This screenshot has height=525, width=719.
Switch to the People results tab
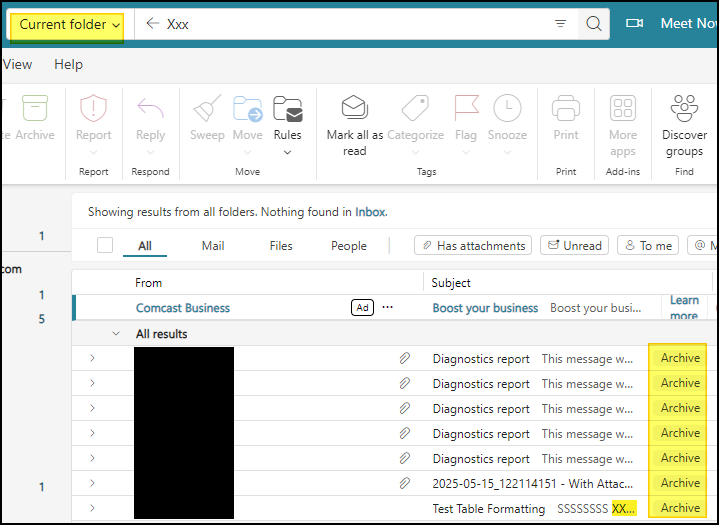pos(348,246)
